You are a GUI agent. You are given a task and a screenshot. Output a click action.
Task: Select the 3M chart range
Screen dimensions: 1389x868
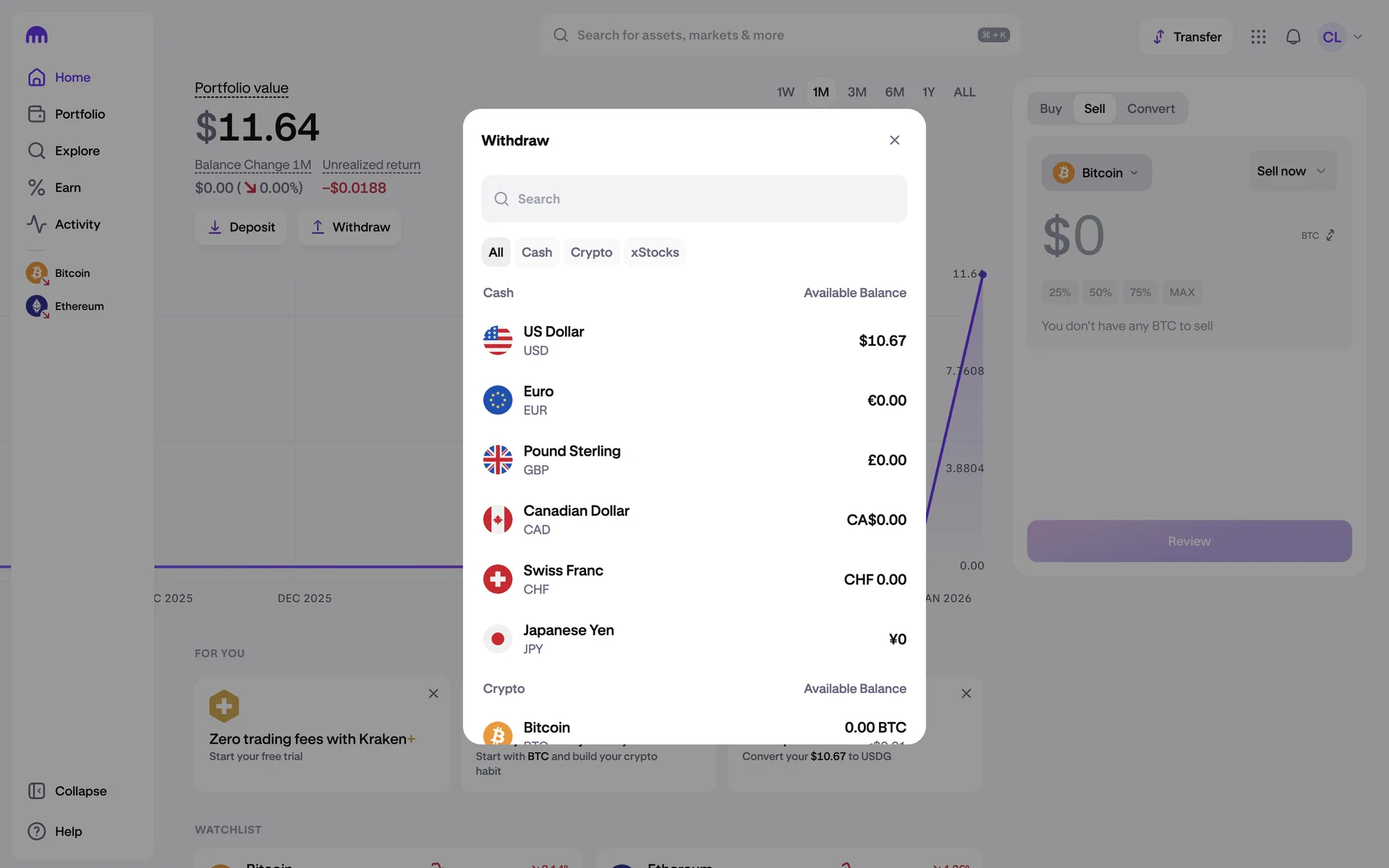(857, 92)
